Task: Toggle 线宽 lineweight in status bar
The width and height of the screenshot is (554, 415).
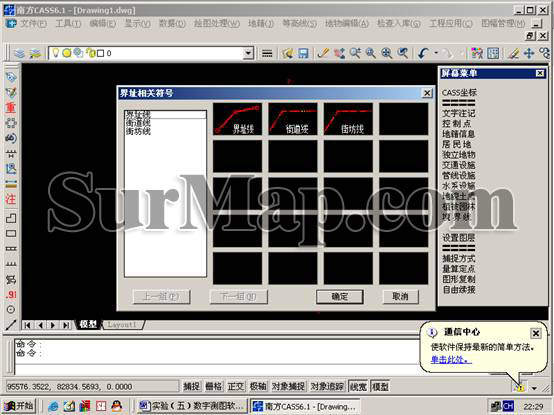Action: 358,386
